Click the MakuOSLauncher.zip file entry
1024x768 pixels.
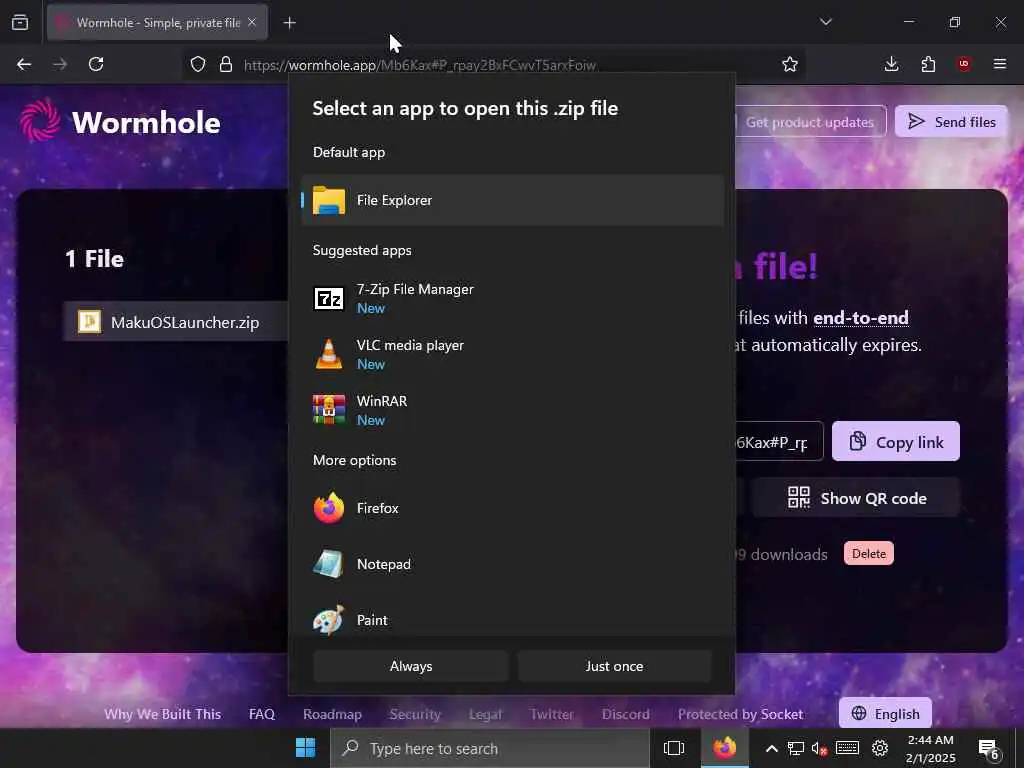point(176,322)
